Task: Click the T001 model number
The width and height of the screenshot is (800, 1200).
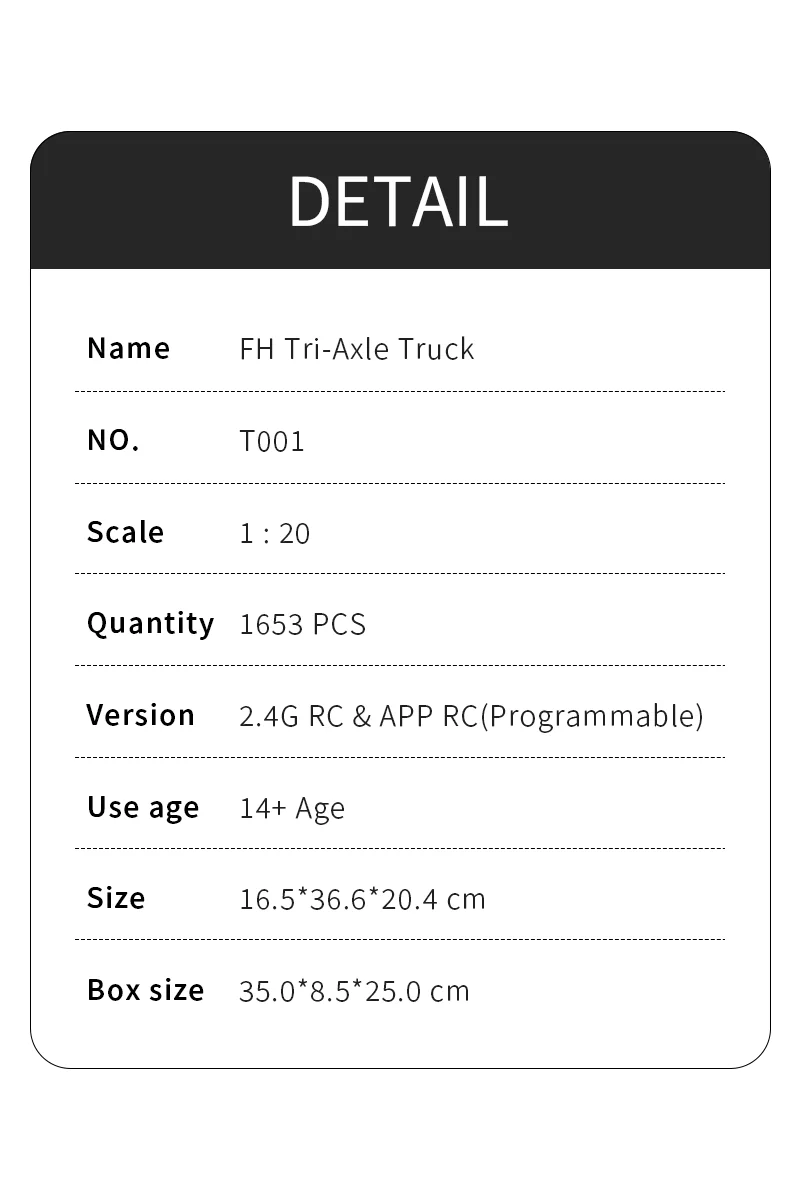Action: point(272,441)
